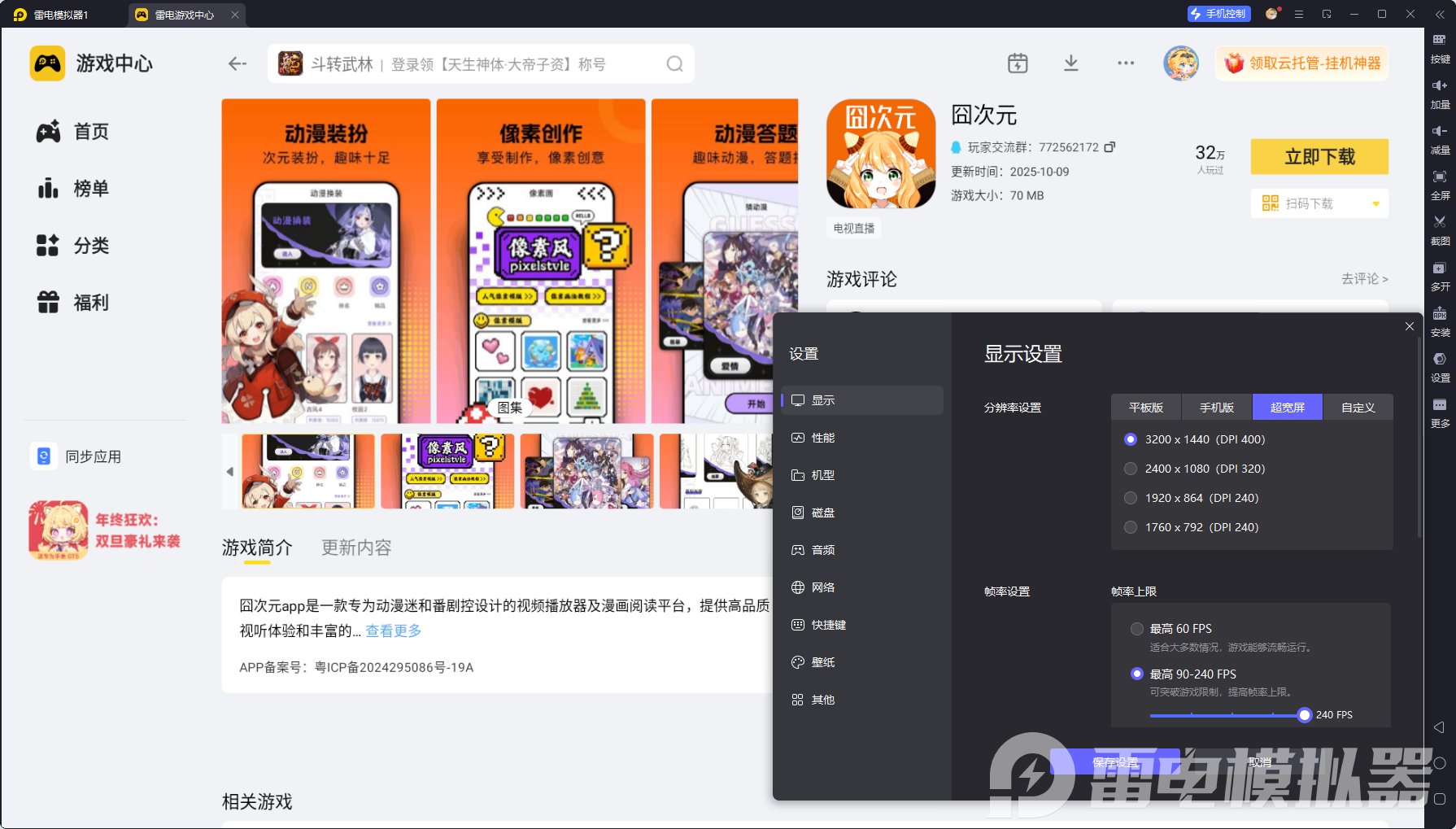Image resolution: width=1456 pixels, height=829 pixels.
Task: Open 榜单 rankings in the sidebar
Action: pyautogui.click(x=72, y=189)
